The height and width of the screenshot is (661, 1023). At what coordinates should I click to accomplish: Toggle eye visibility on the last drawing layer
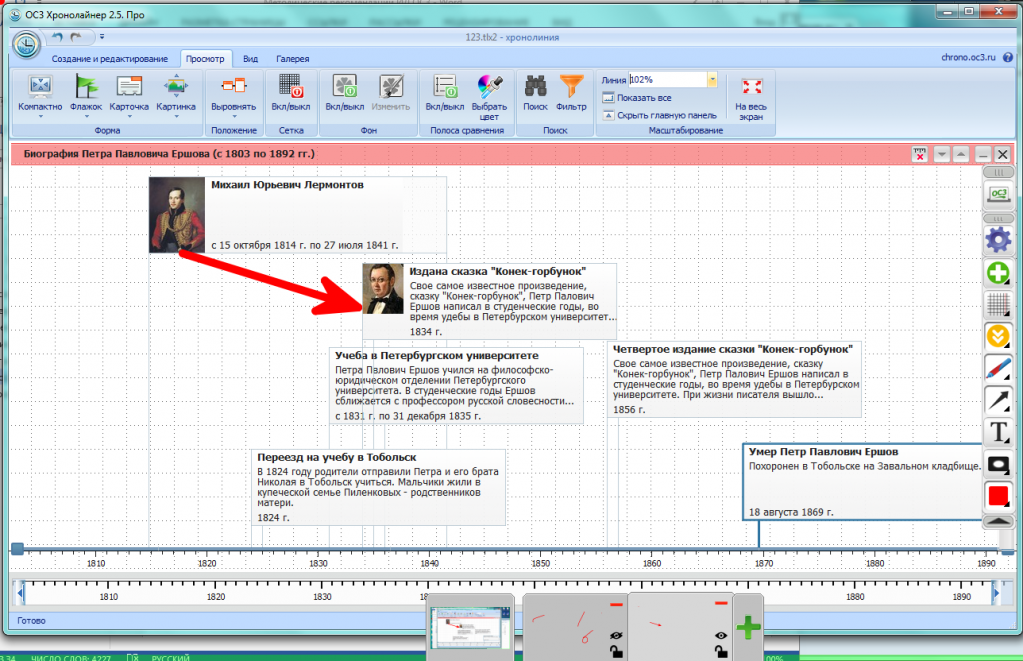(720, 636)
